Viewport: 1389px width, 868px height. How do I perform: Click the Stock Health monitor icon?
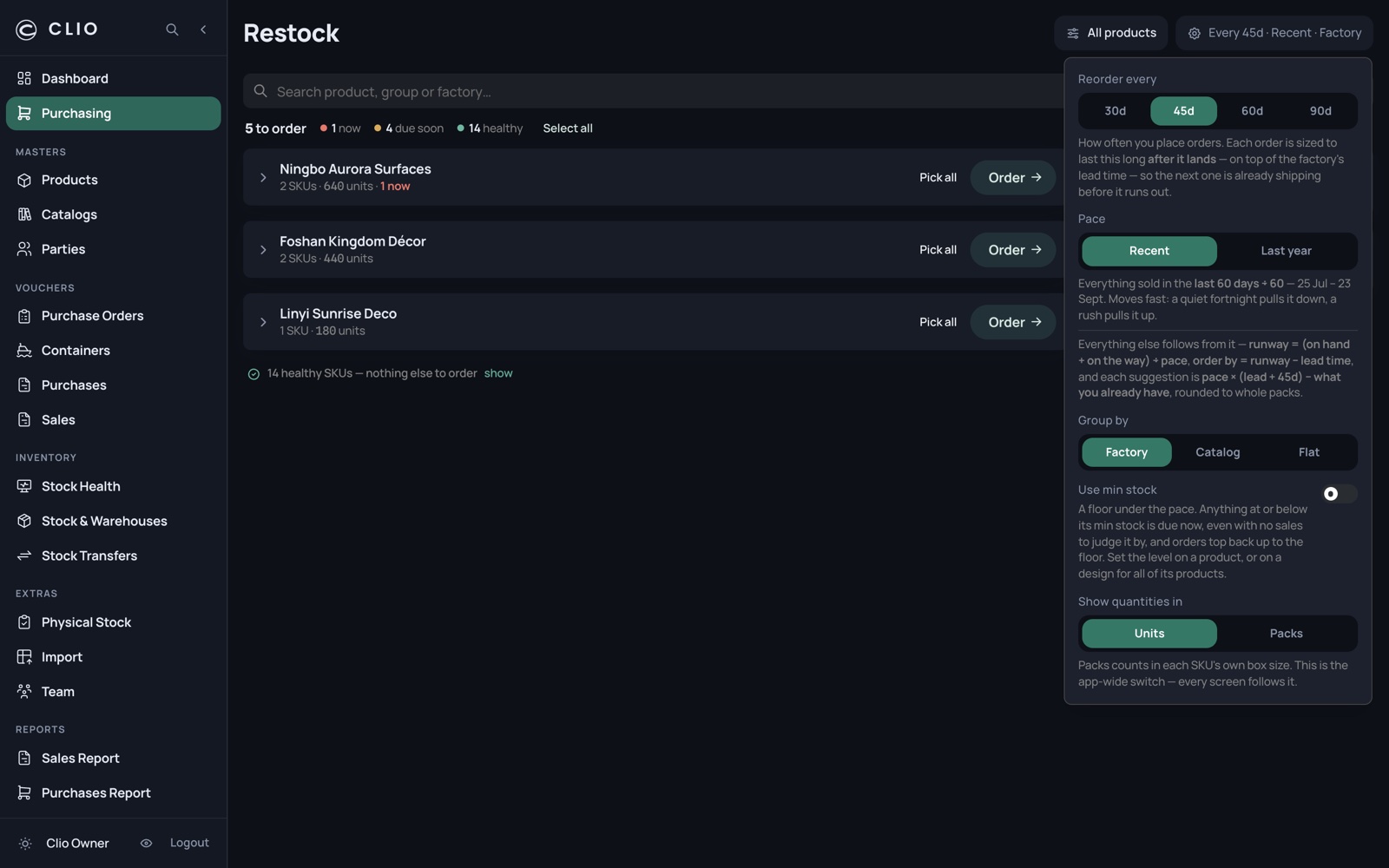24,486
